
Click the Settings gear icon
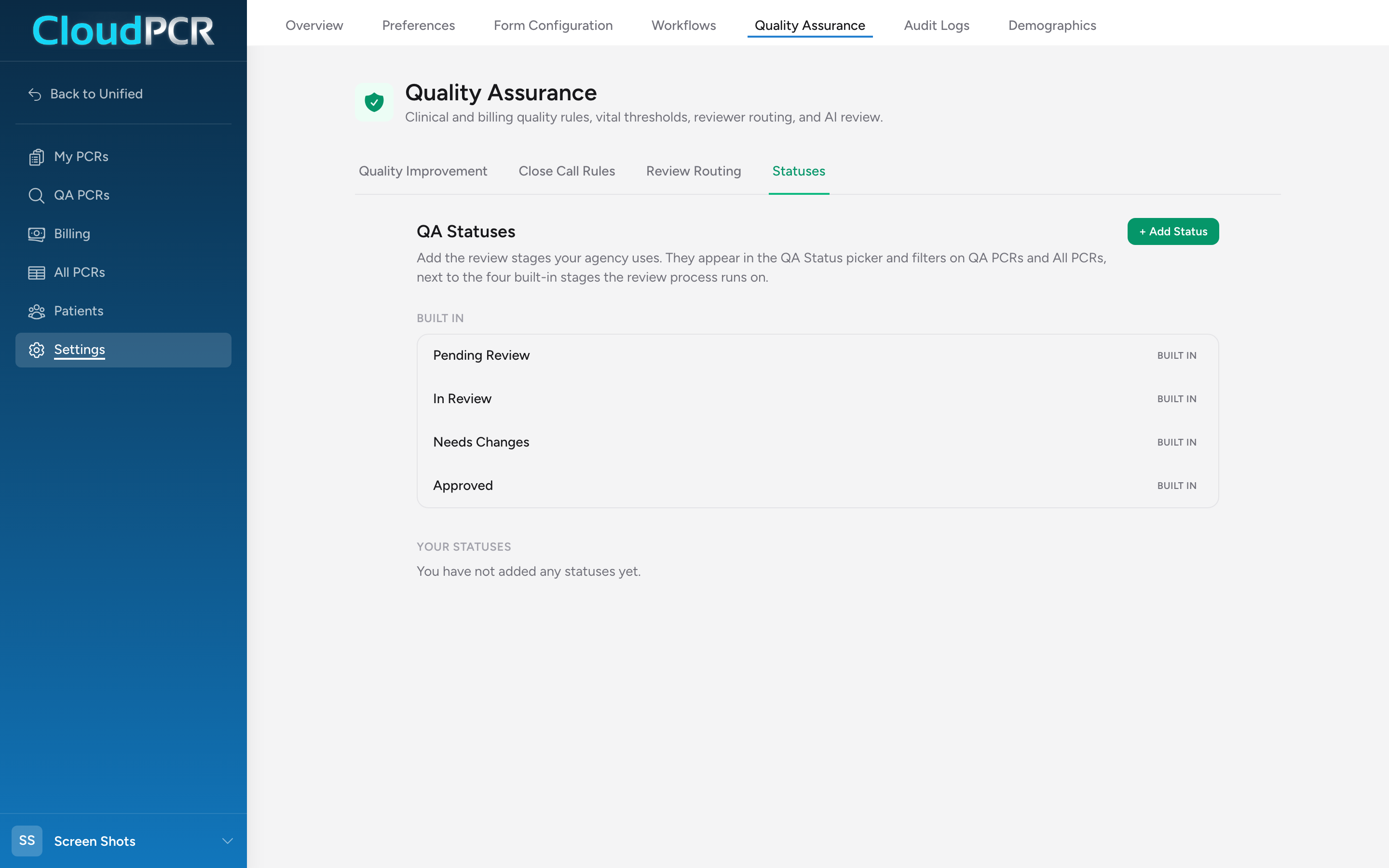pyautogui.click(x=36, y=350)
